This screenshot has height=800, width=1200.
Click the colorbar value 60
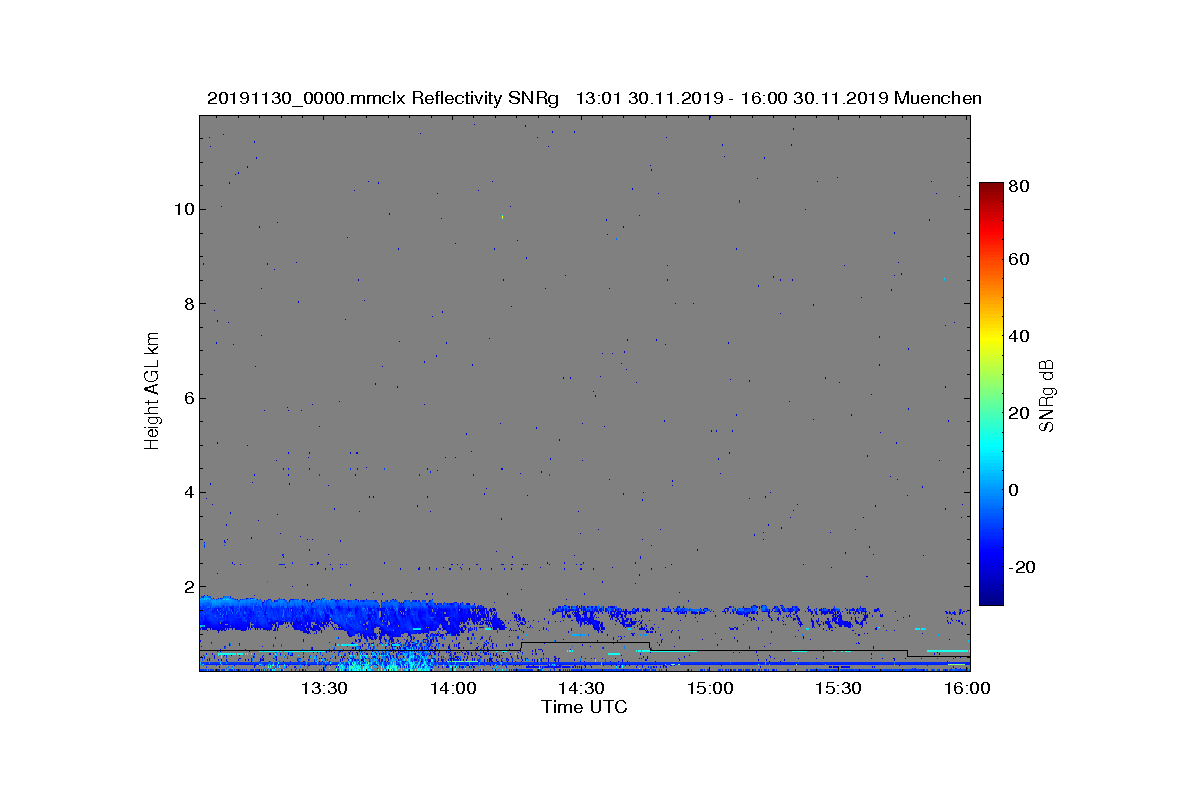click(x=1021, y=260)
